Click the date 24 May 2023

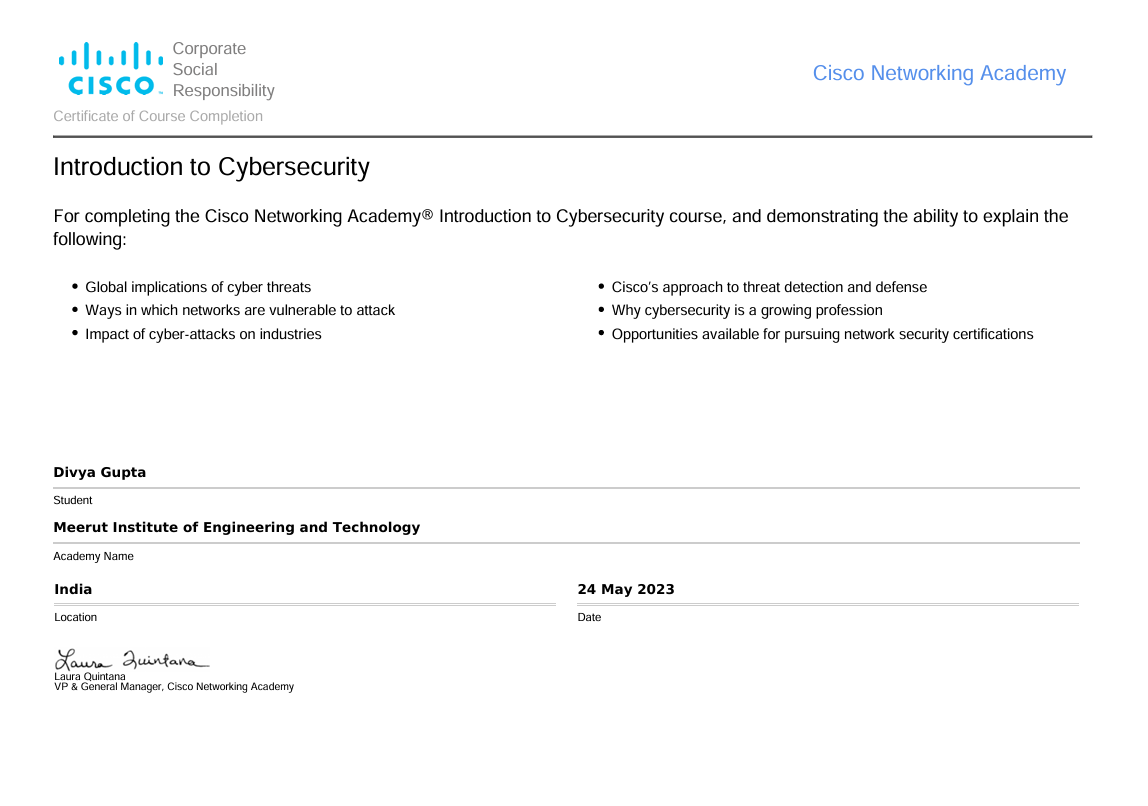click(x=626, y=589)
